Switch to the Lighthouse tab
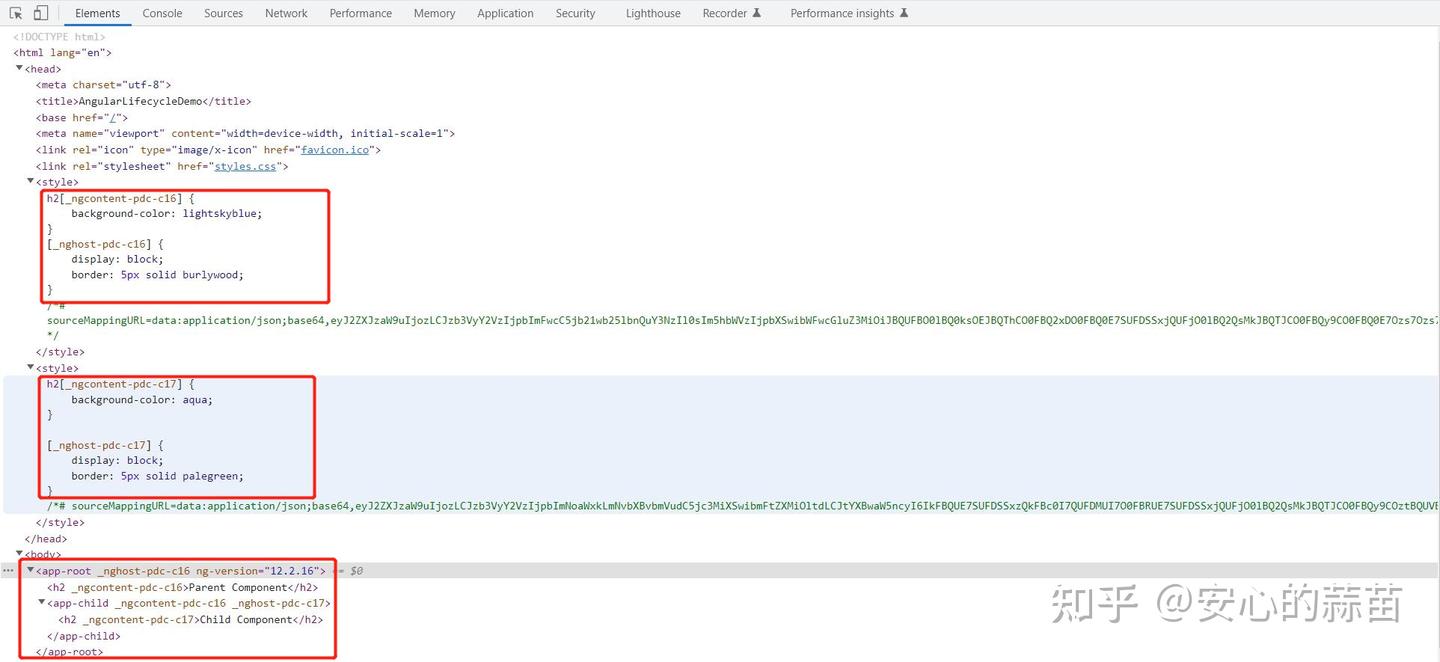 pyautogui.click(x=652, y=13)
